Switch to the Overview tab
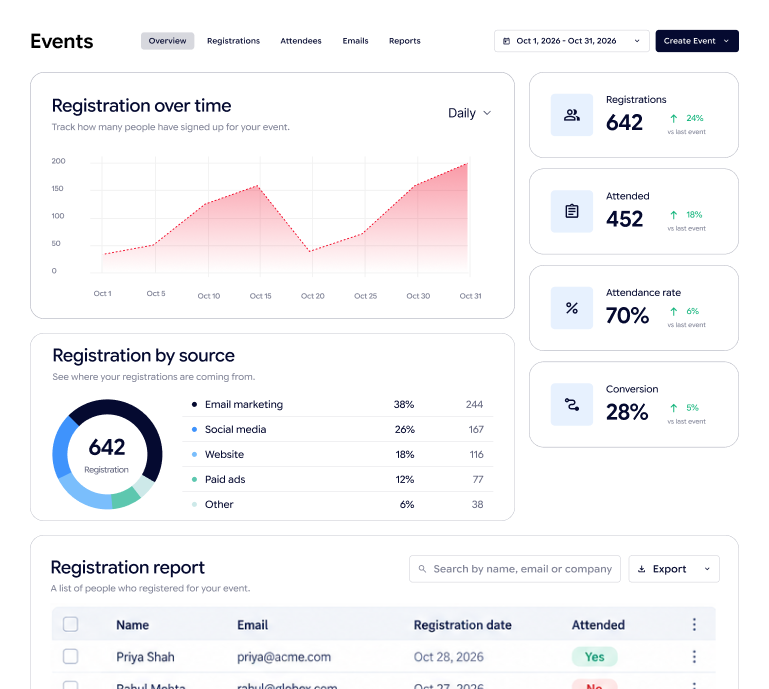The image size is (769, 689). pos(167,41)
